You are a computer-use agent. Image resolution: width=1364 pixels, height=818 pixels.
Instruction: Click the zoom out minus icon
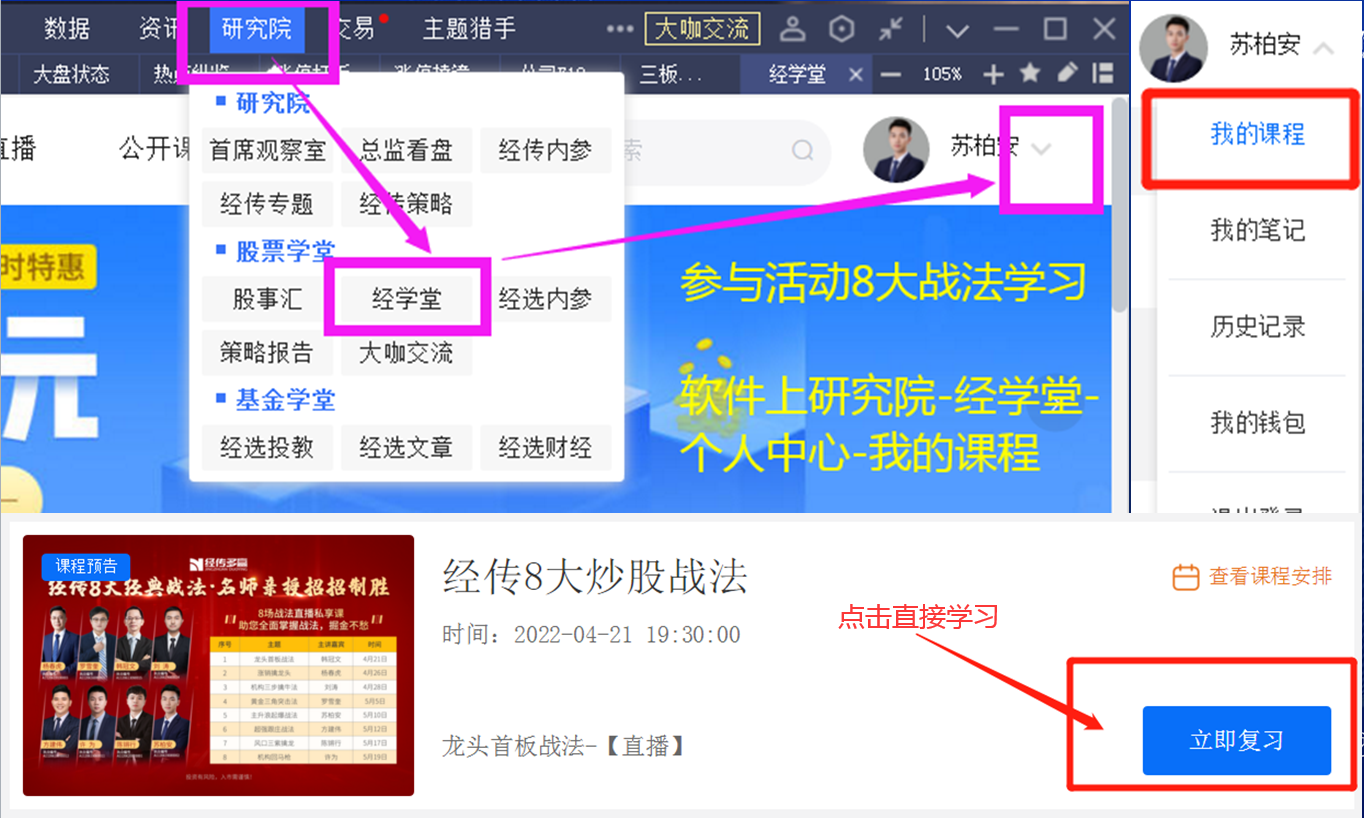tap(890, 74)
